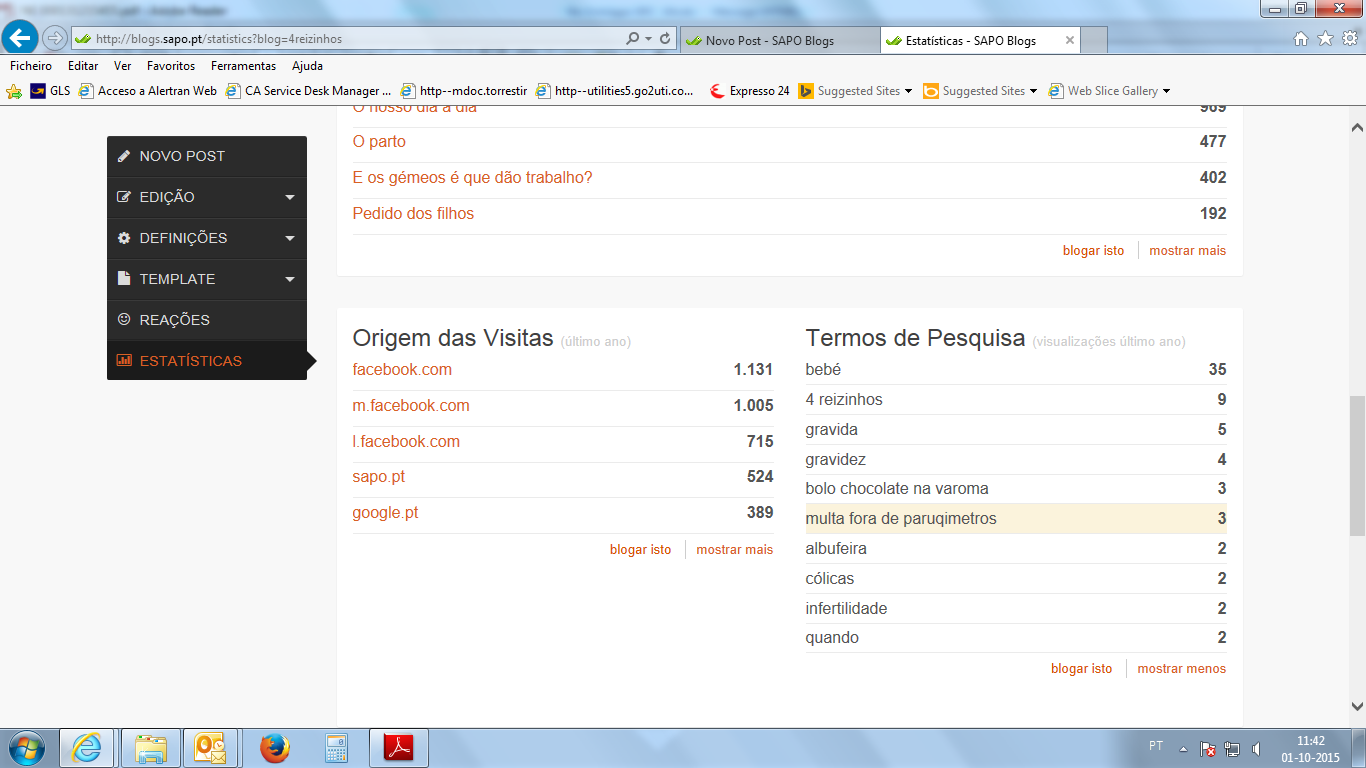
Task: Open the Favorites star icon
Action: click(x=1325, y=39)
